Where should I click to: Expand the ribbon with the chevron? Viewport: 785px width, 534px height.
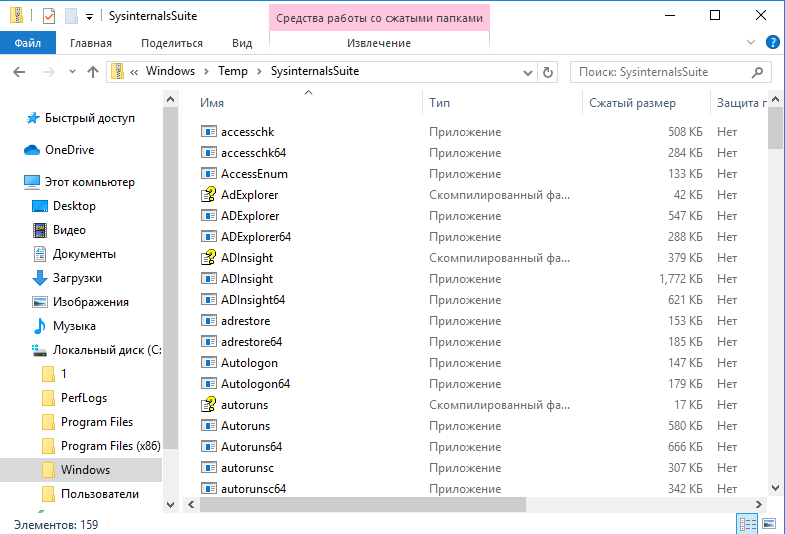click(751, 43)
